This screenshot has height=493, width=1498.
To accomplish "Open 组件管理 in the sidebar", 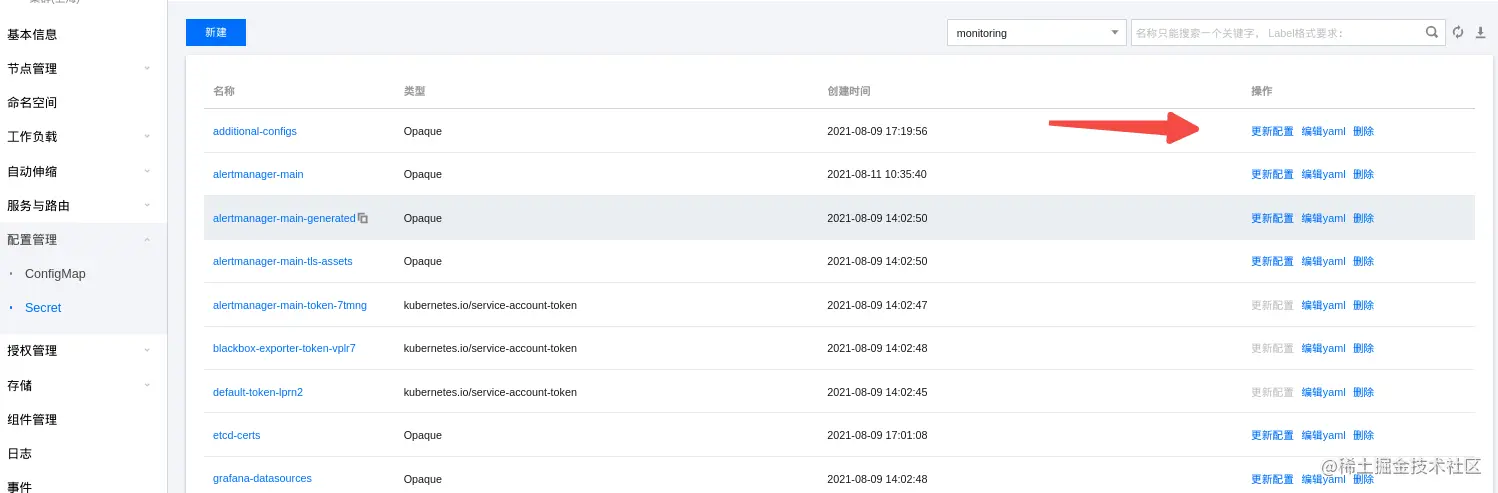I will [x=32, y=419].
